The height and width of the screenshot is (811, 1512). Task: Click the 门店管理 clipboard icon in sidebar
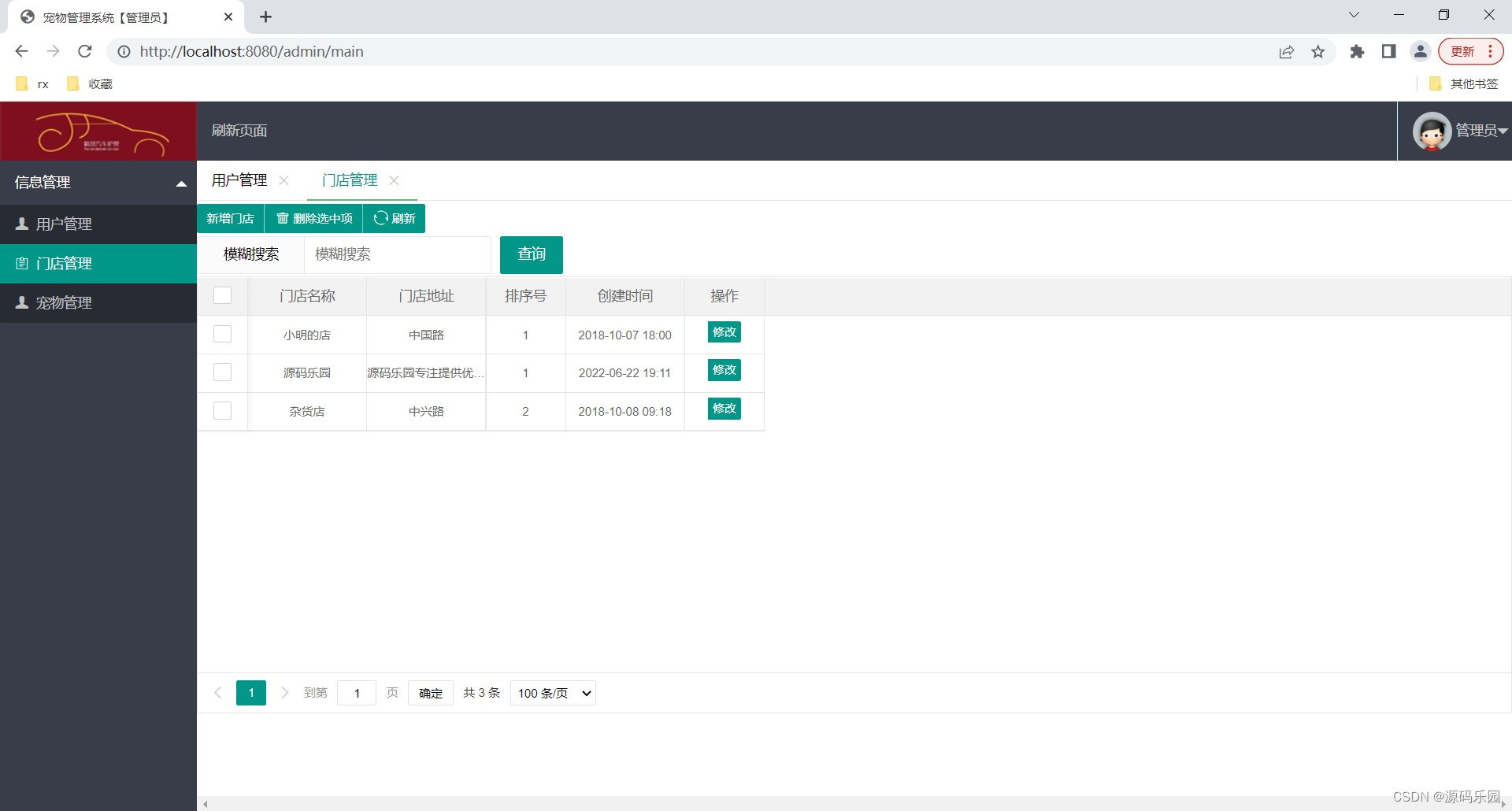click(x=21, y=263)
